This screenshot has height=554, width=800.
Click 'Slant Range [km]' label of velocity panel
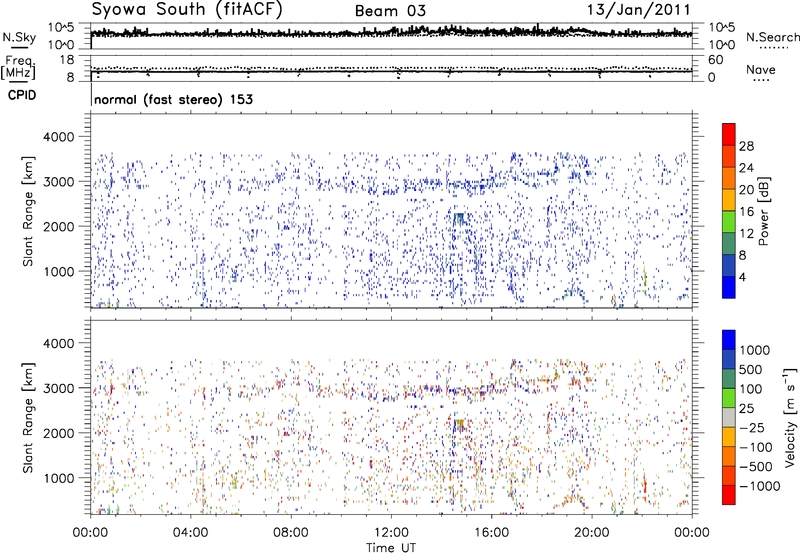pyautogui.click(x=28, y=417)
